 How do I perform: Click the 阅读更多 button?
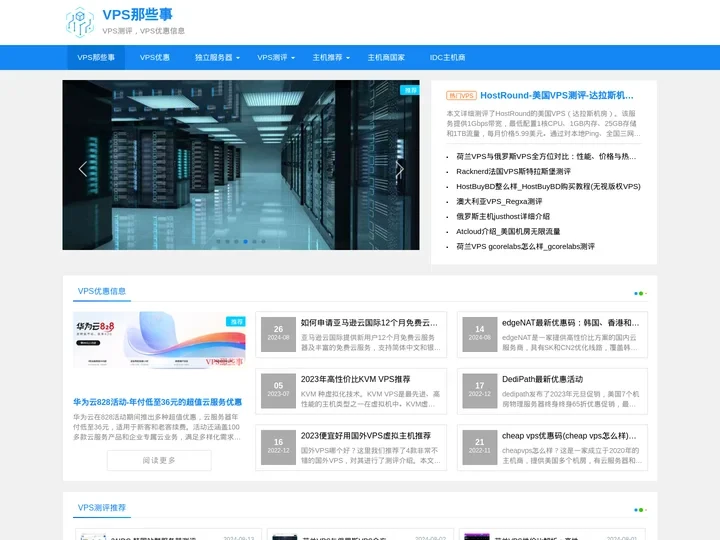159,460
